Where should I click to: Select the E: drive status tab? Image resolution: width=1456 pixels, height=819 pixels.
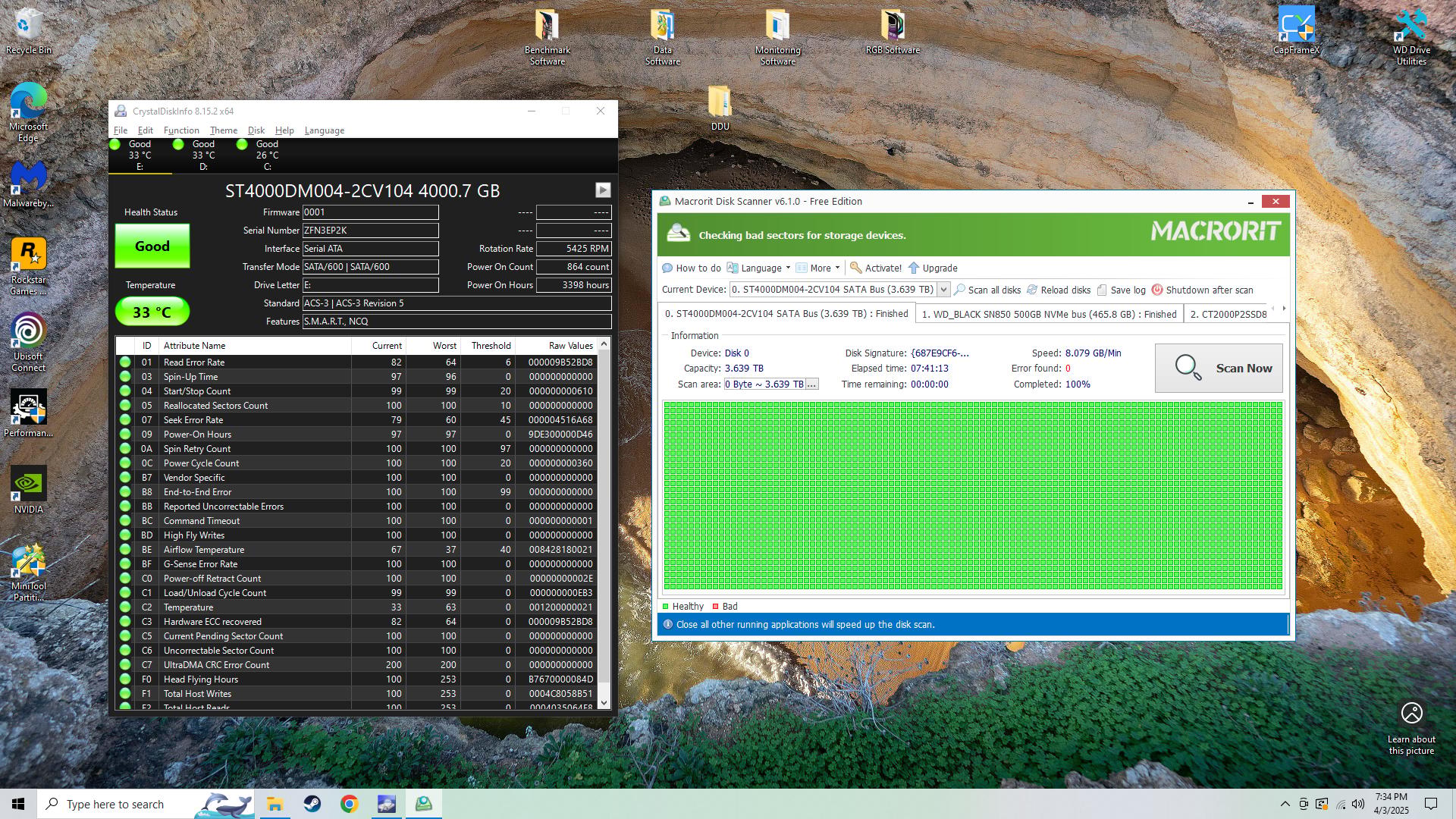(140, 155)
